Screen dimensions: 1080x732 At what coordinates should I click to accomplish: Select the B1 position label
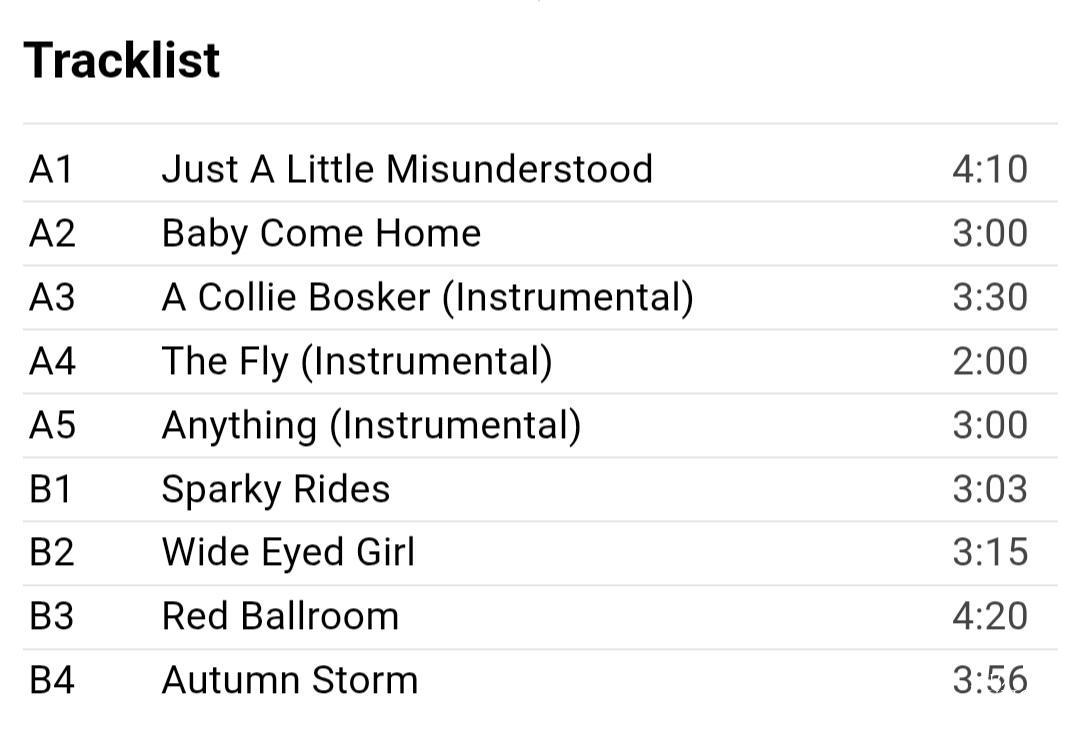[x=52, y=489]
